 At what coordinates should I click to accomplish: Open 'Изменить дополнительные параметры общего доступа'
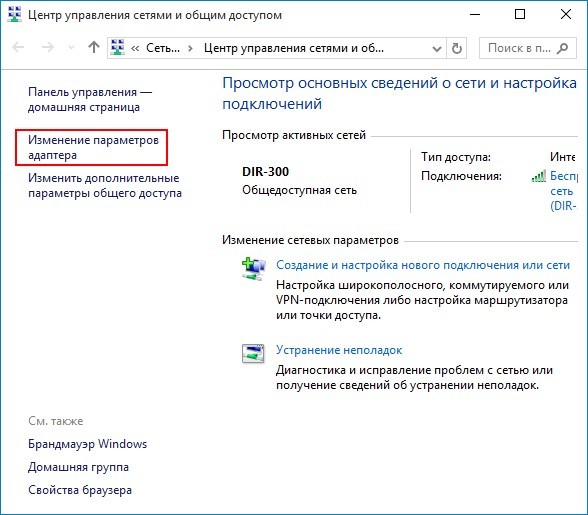tap(105, 185)
